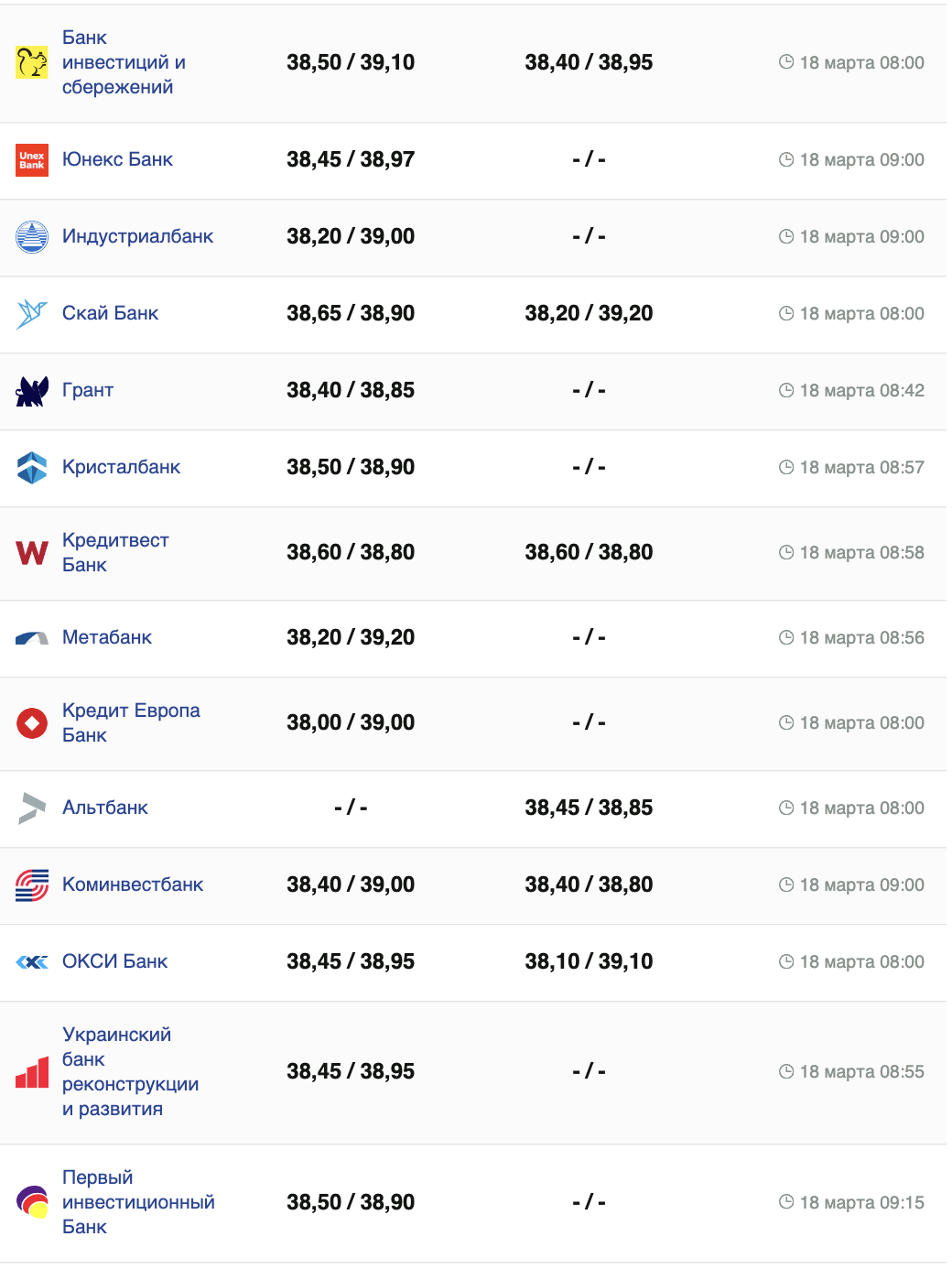Click the red Unex Bank logo
This screenshot has height=1269, width=952.
click(x=32, y=160)
